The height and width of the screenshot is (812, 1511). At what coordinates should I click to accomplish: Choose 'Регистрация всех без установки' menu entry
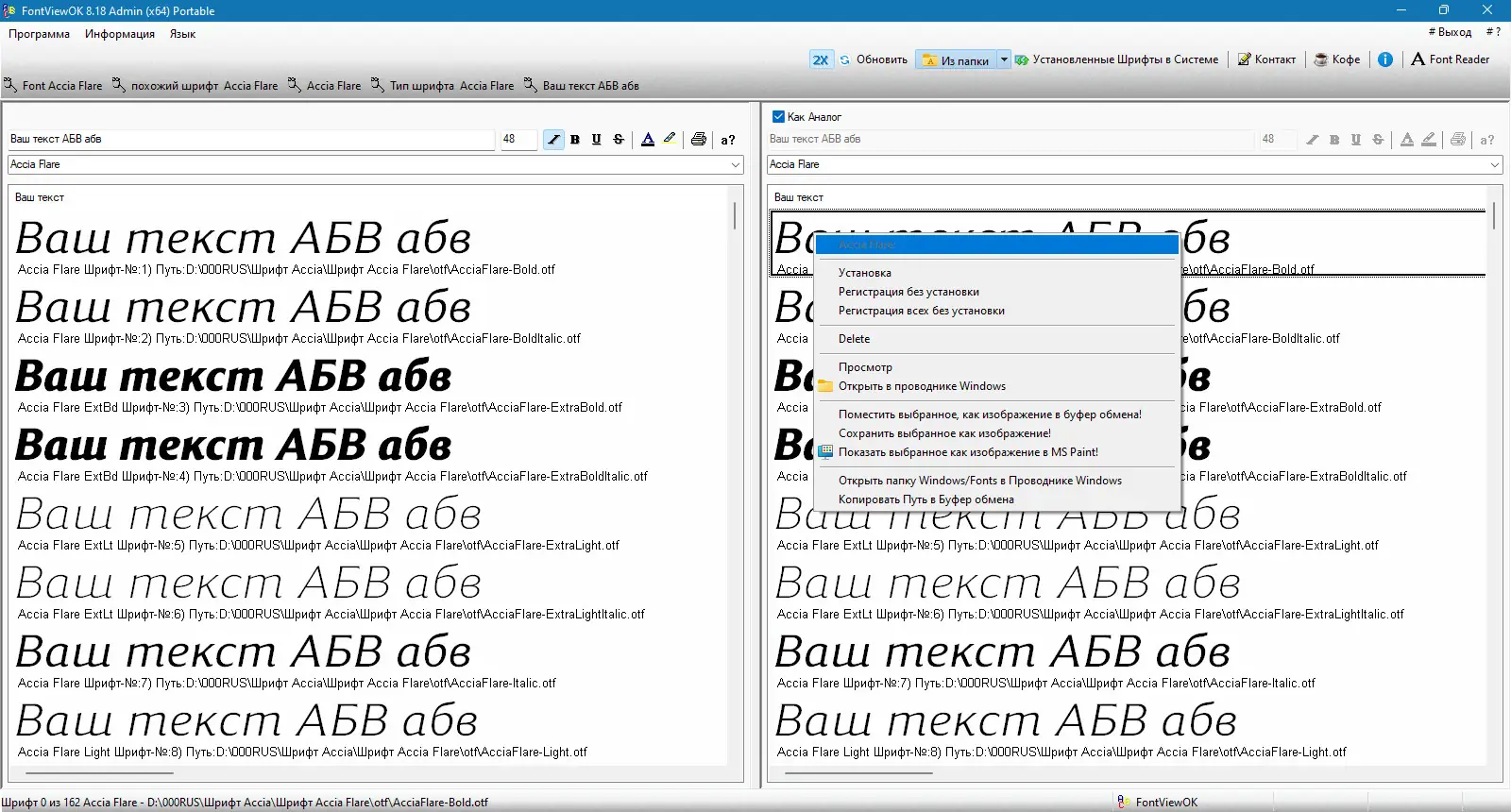click(997, 311)
